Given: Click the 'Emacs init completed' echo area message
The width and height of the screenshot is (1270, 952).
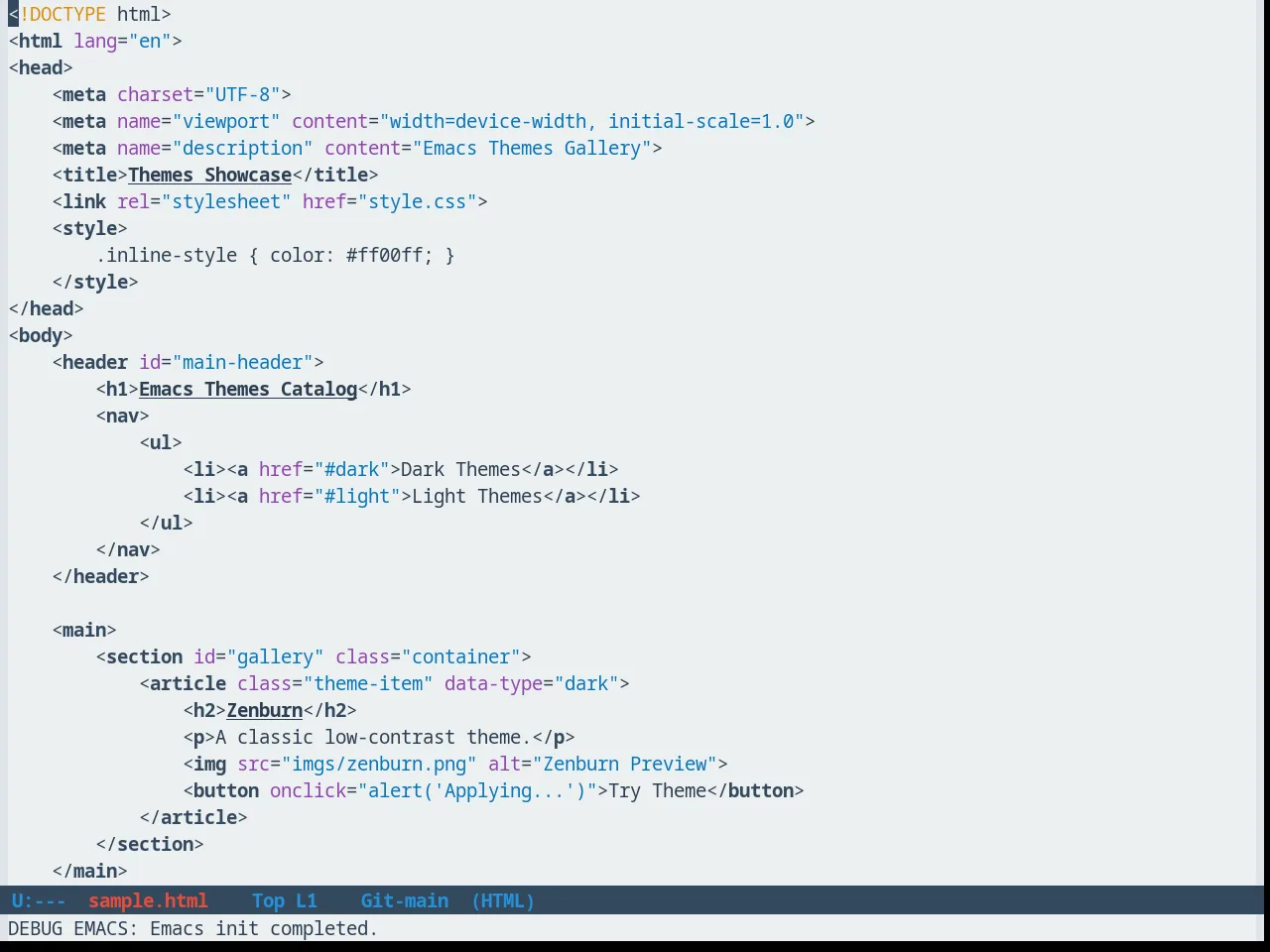Looking at the screenshot, I should click(264, 928).
